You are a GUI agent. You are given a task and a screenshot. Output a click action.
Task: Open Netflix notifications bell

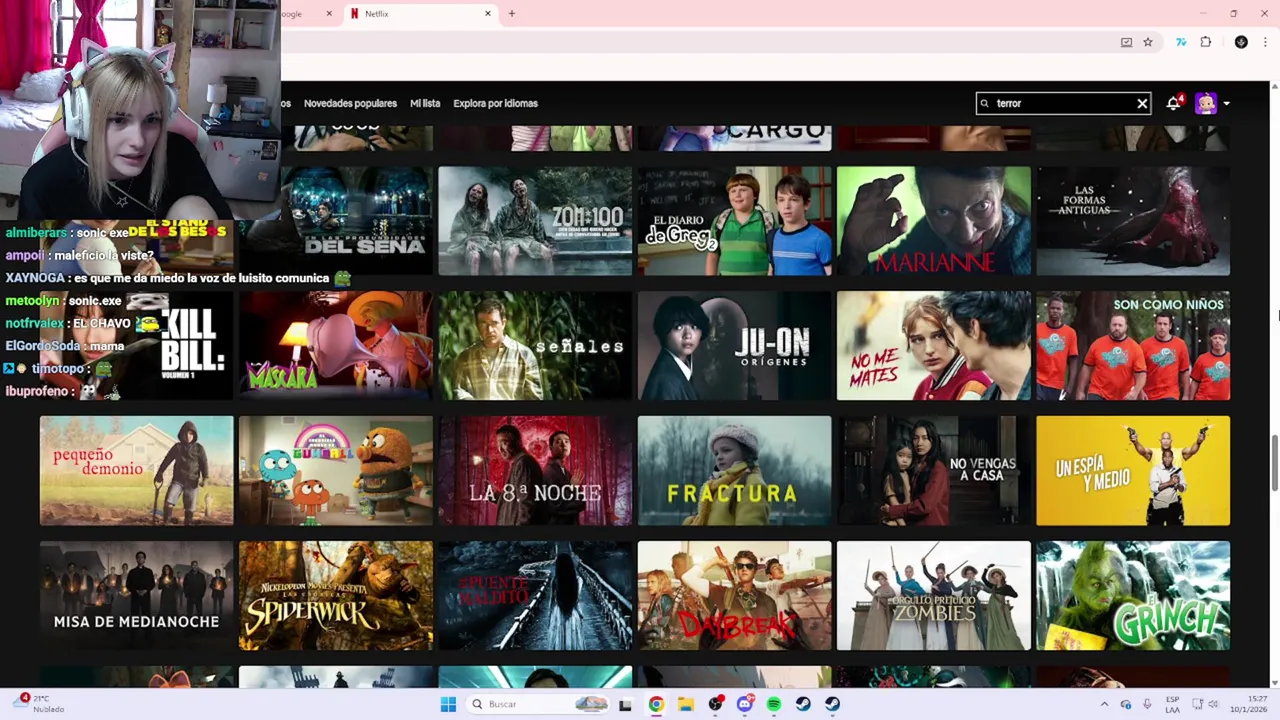coord(1173,103)
